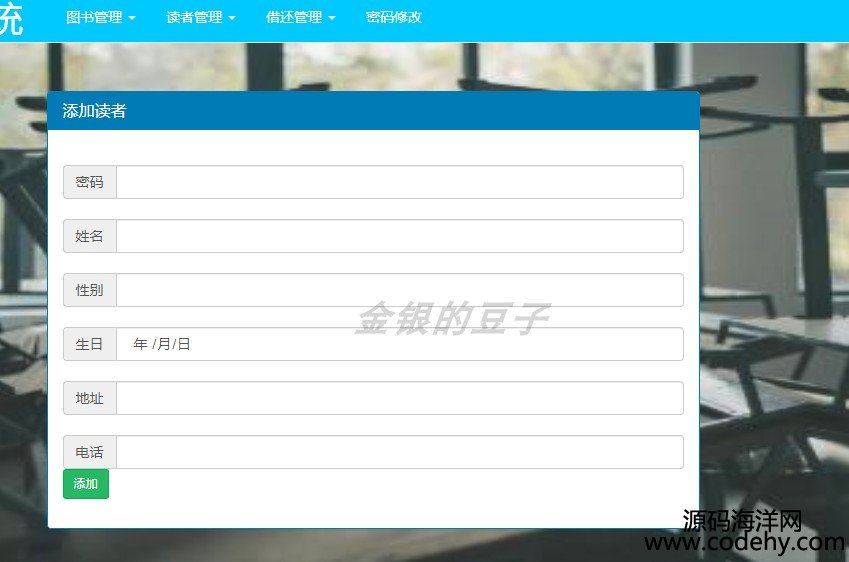This screenshot has height=562, width=849.
Task: Click the 性别 field label
Action: pos(90,290)
